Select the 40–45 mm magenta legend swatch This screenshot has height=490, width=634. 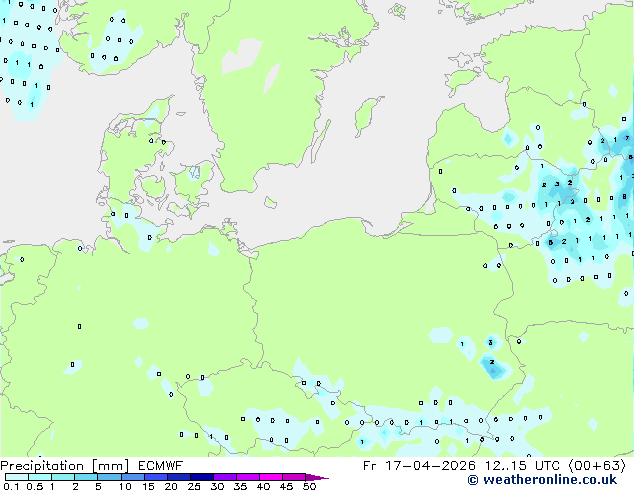[271, 477]
